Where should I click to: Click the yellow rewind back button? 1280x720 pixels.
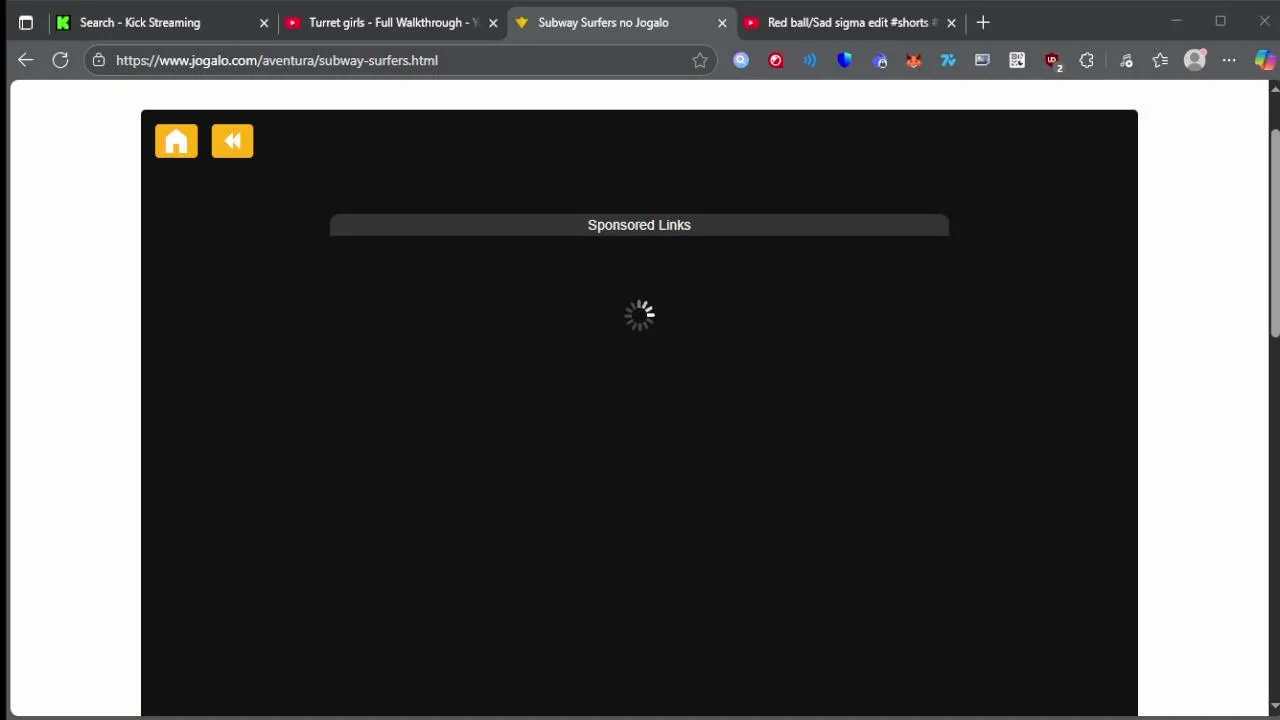(232, 141)
